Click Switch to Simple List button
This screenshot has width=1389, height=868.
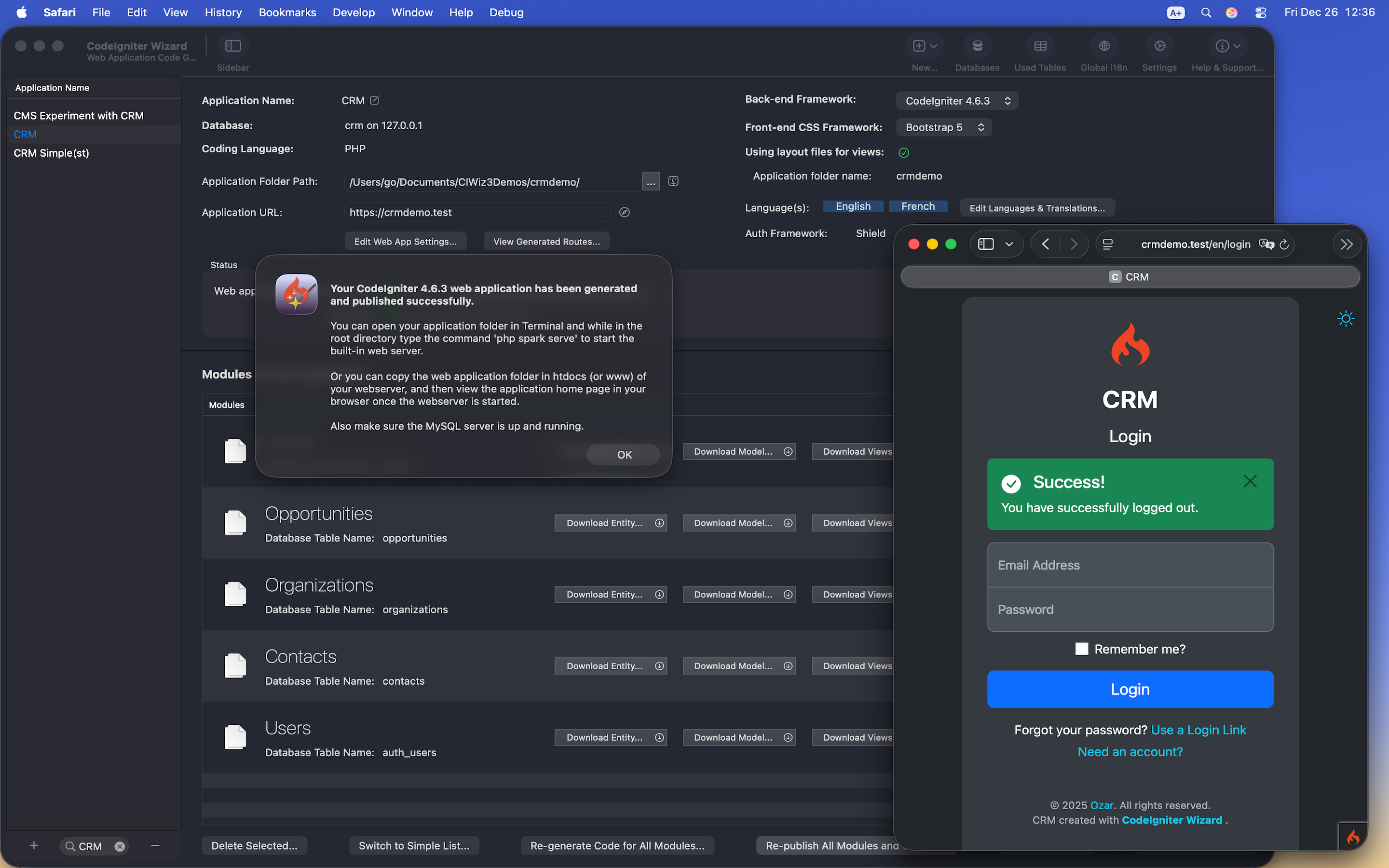point(414,846)
